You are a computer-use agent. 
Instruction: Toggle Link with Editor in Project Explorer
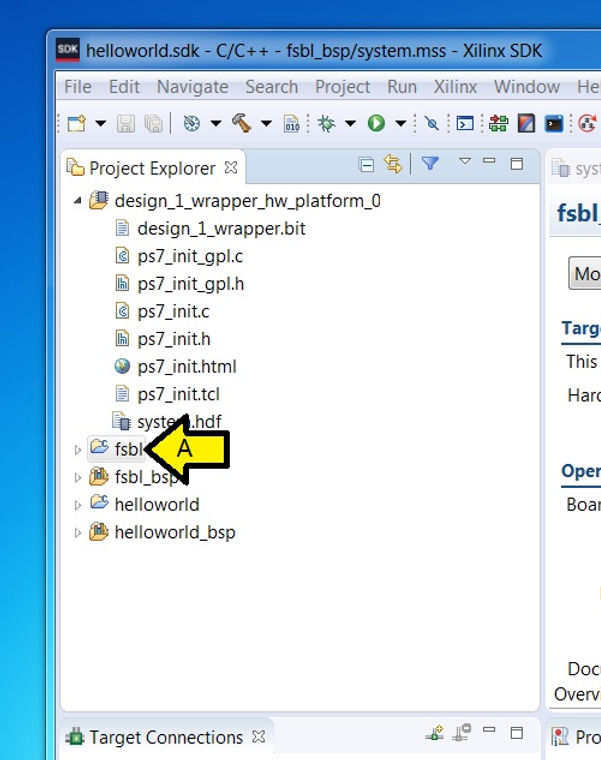393,165
